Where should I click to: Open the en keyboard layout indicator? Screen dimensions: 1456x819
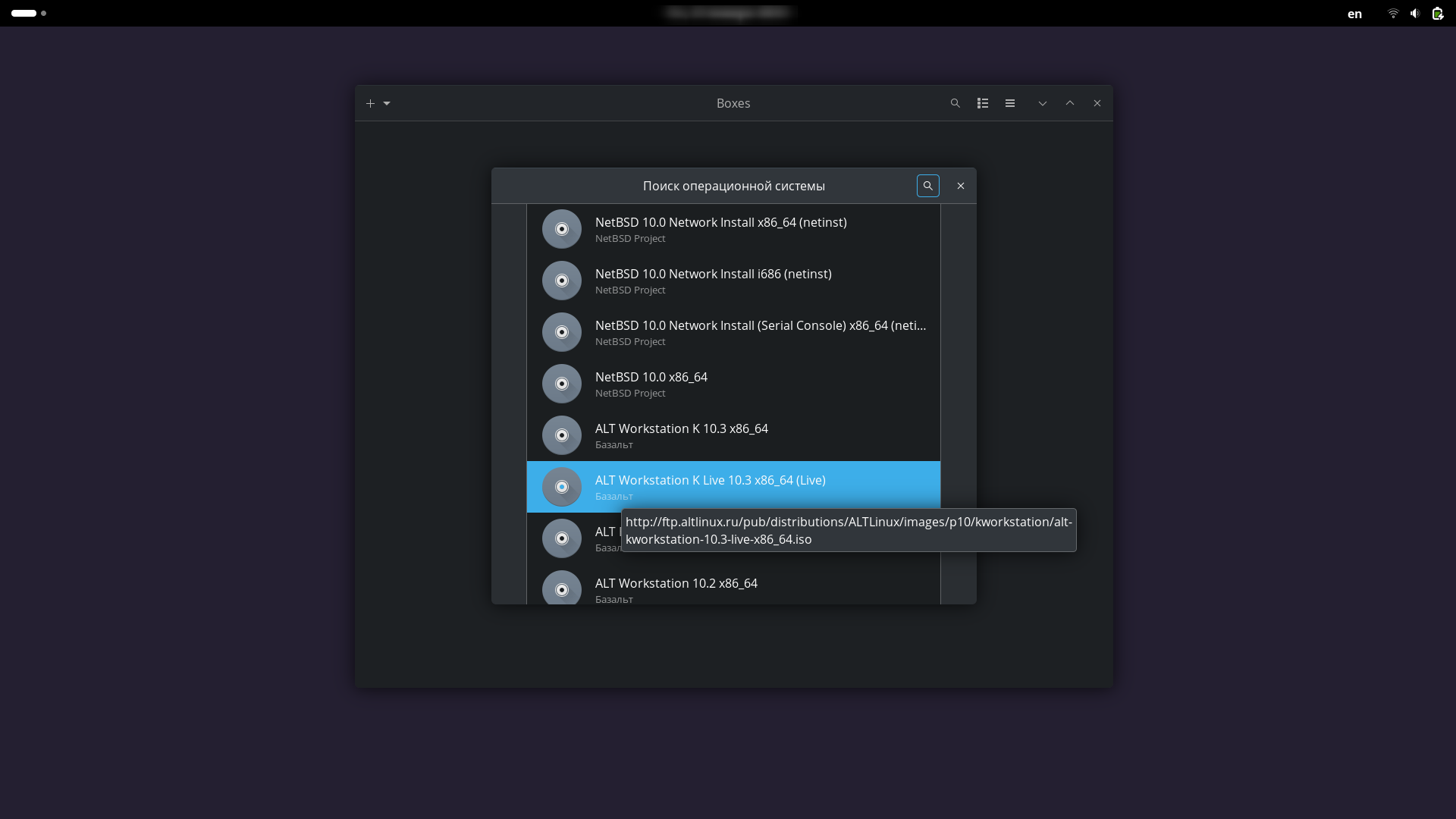click(x=1354, y=14)
